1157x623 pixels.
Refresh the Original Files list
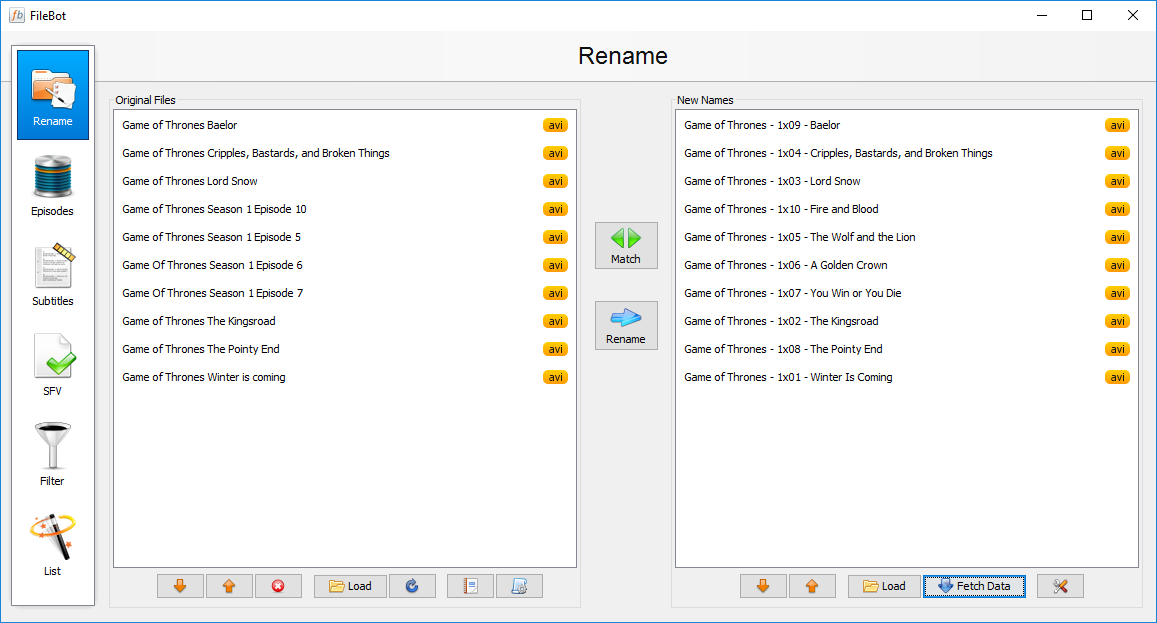[x=412, y=586]
